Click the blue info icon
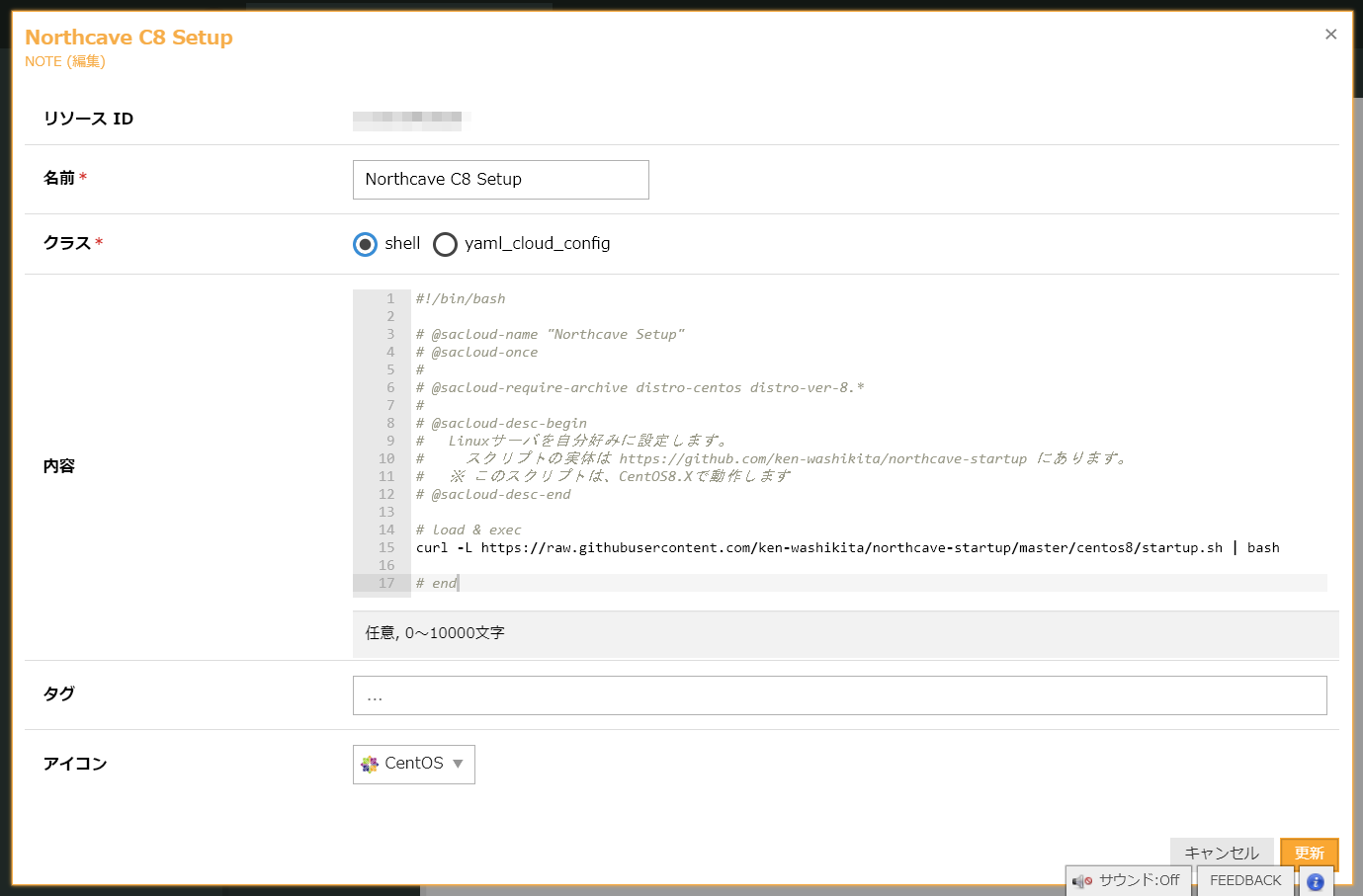The image size is (1363, 896). coord(1315,882)
